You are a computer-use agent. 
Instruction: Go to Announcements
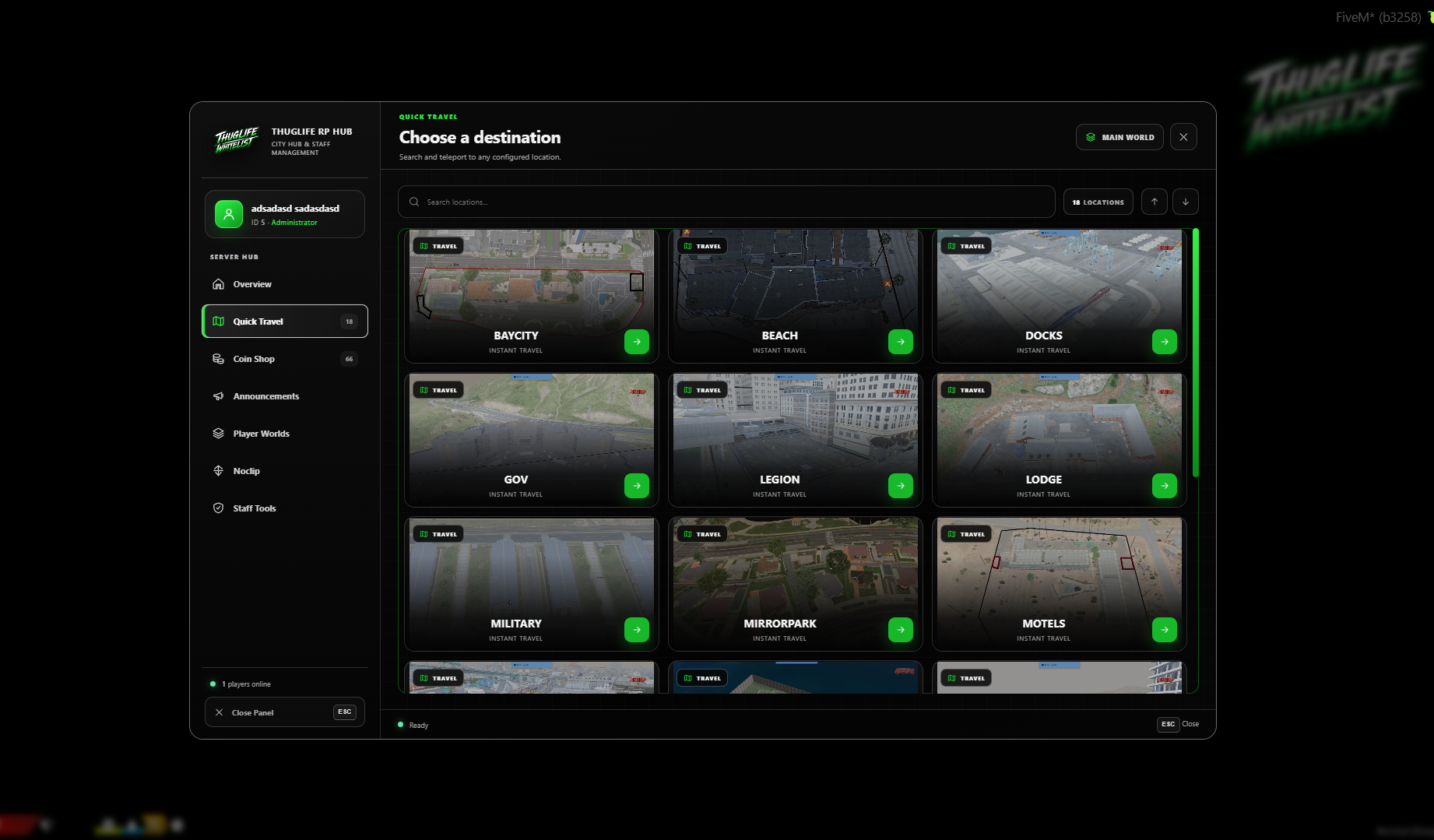coord(285,396)
